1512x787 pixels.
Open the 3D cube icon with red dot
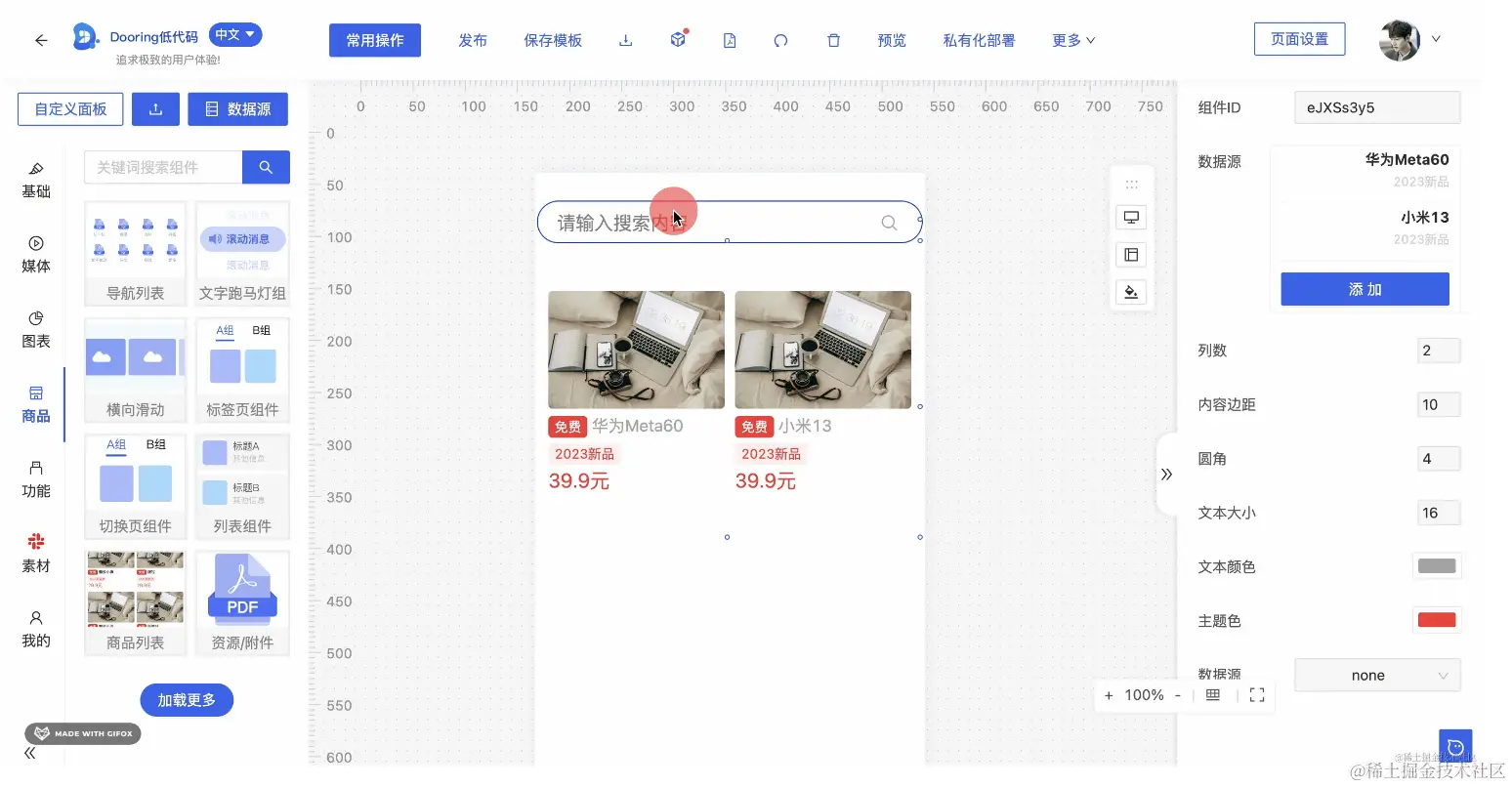click(x=678, y=39)
